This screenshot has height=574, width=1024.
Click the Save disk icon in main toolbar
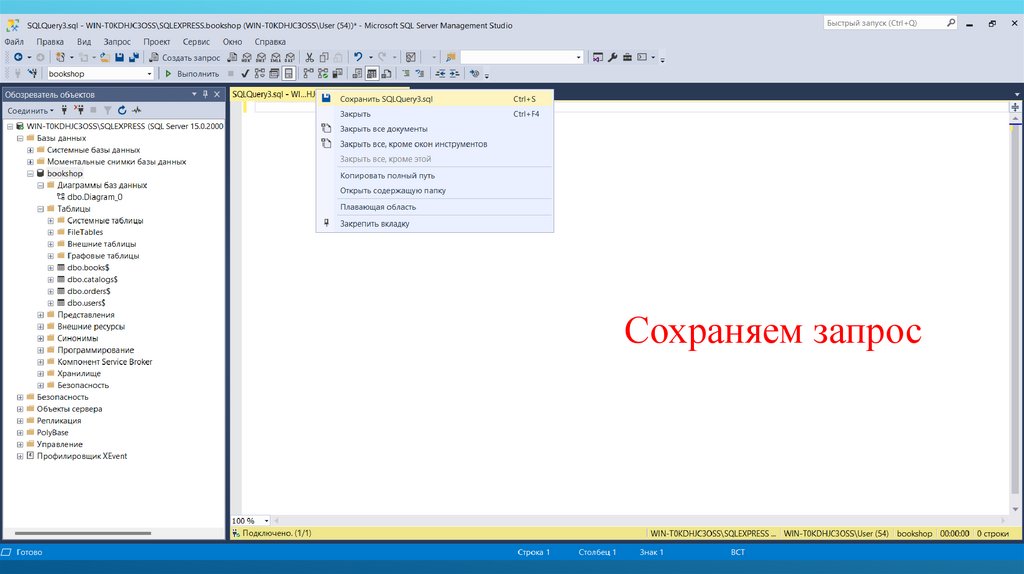[119, 58]
